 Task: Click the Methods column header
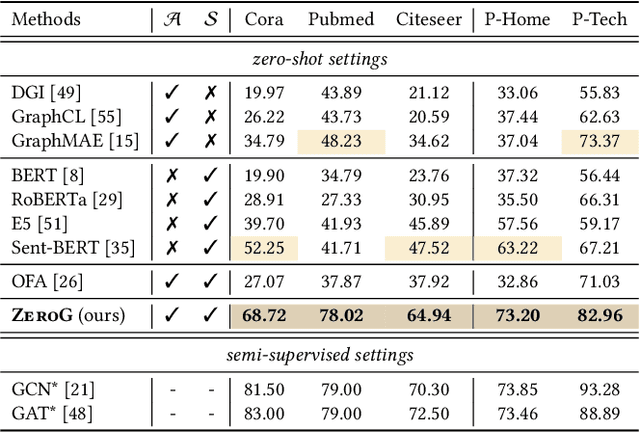(49, 20)
